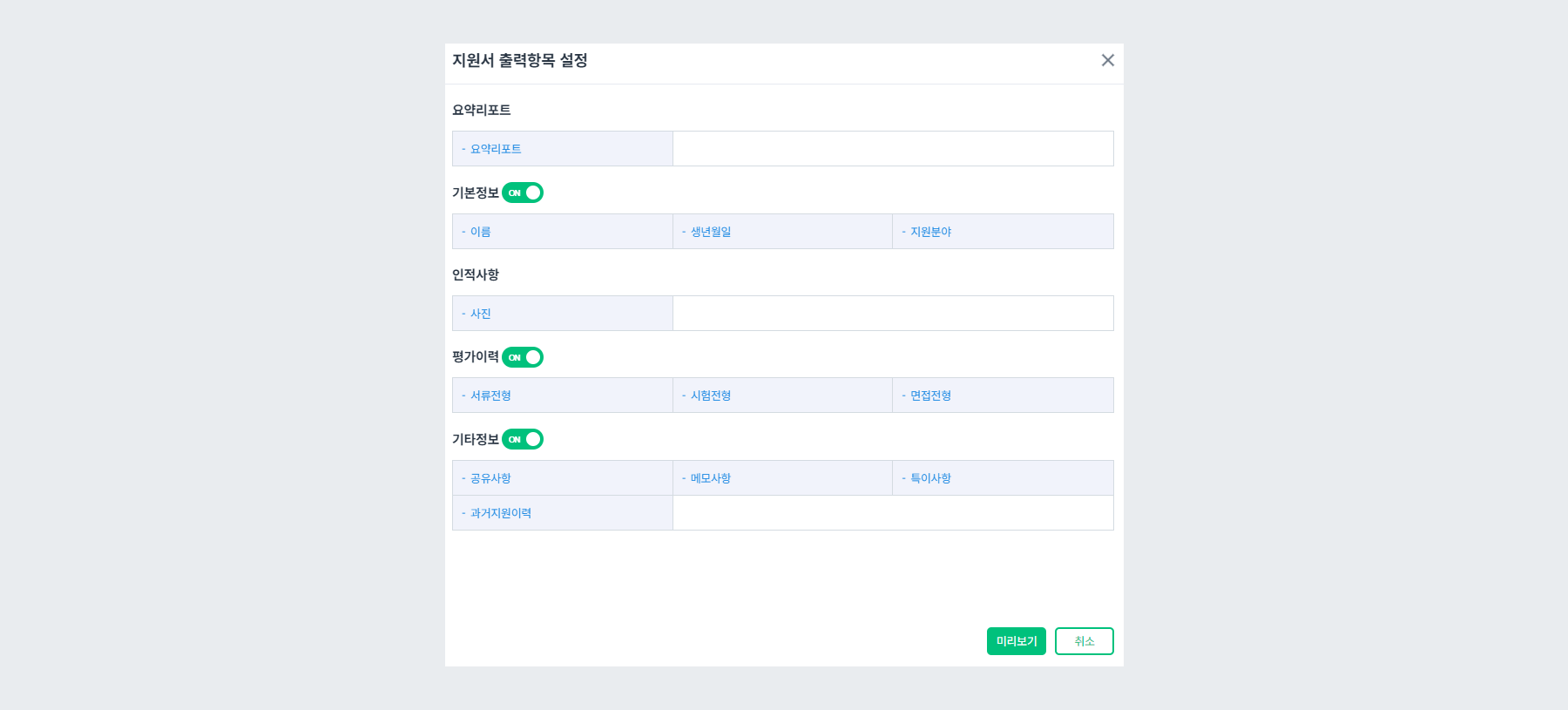Viewport: 1568px width, 710px height.
Task: Select the 요약리포트 item cell
Action: [562, 148]
